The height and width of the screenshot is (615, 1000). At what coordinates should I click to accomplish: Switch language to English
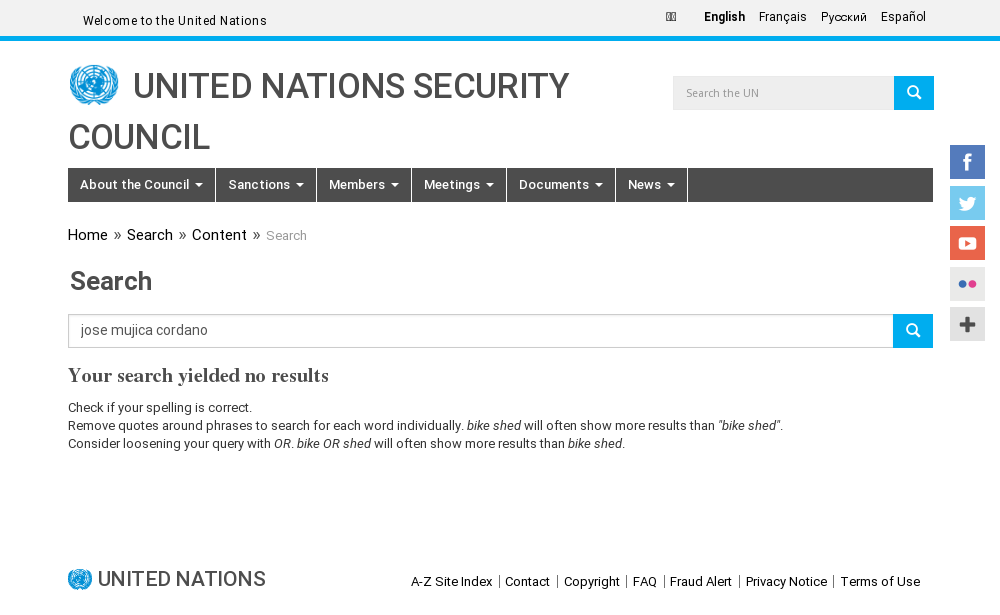coord(724,17)
